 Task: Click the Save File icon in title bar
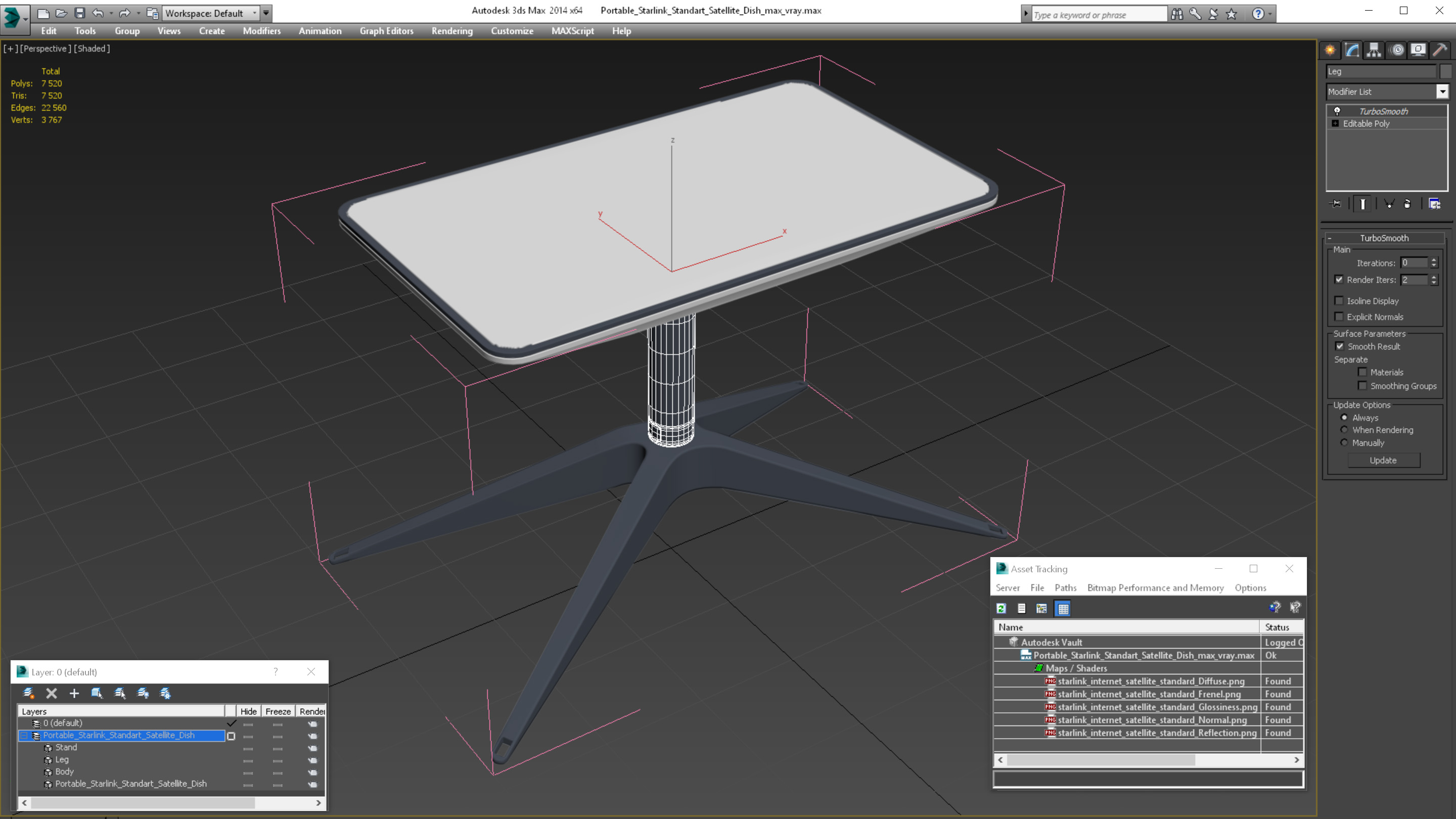coord(80,13)
